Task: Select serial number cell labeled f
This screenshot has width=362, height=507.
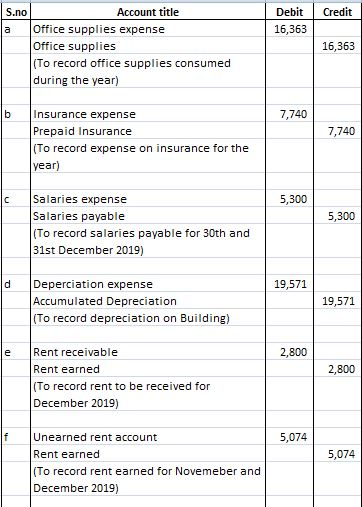Action: [x=16, y=437]
